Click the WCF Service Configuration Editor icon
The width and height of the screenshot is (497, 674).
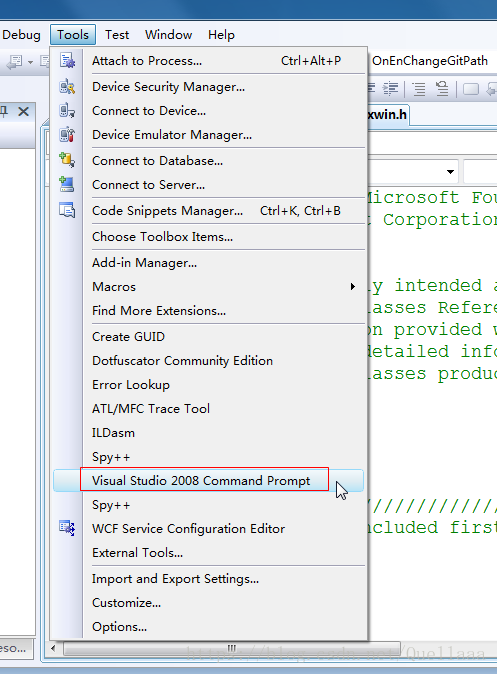point(67,528)
